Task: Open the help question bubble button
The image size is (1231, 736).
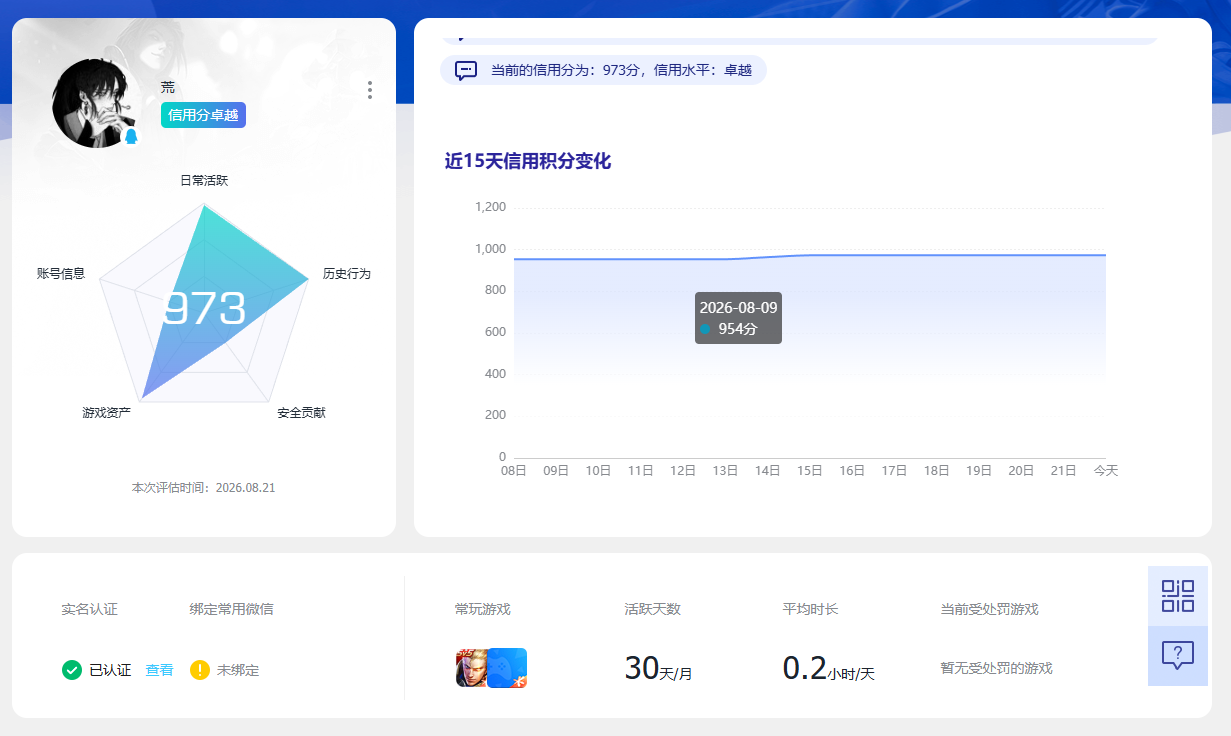Action: (x=1178, y=656)
